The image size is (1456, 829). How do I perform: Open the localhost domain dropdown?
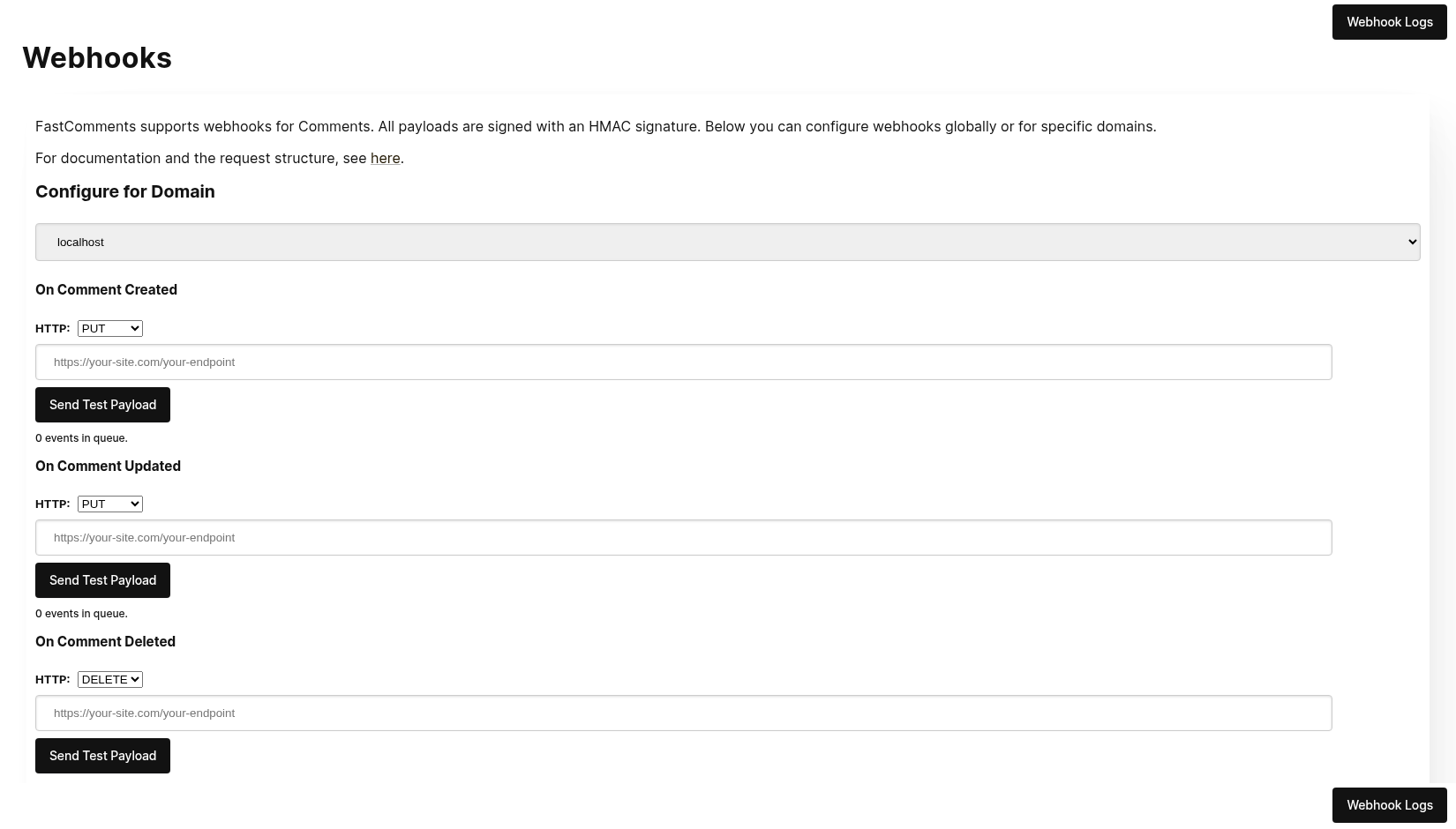tap(728, 242)
